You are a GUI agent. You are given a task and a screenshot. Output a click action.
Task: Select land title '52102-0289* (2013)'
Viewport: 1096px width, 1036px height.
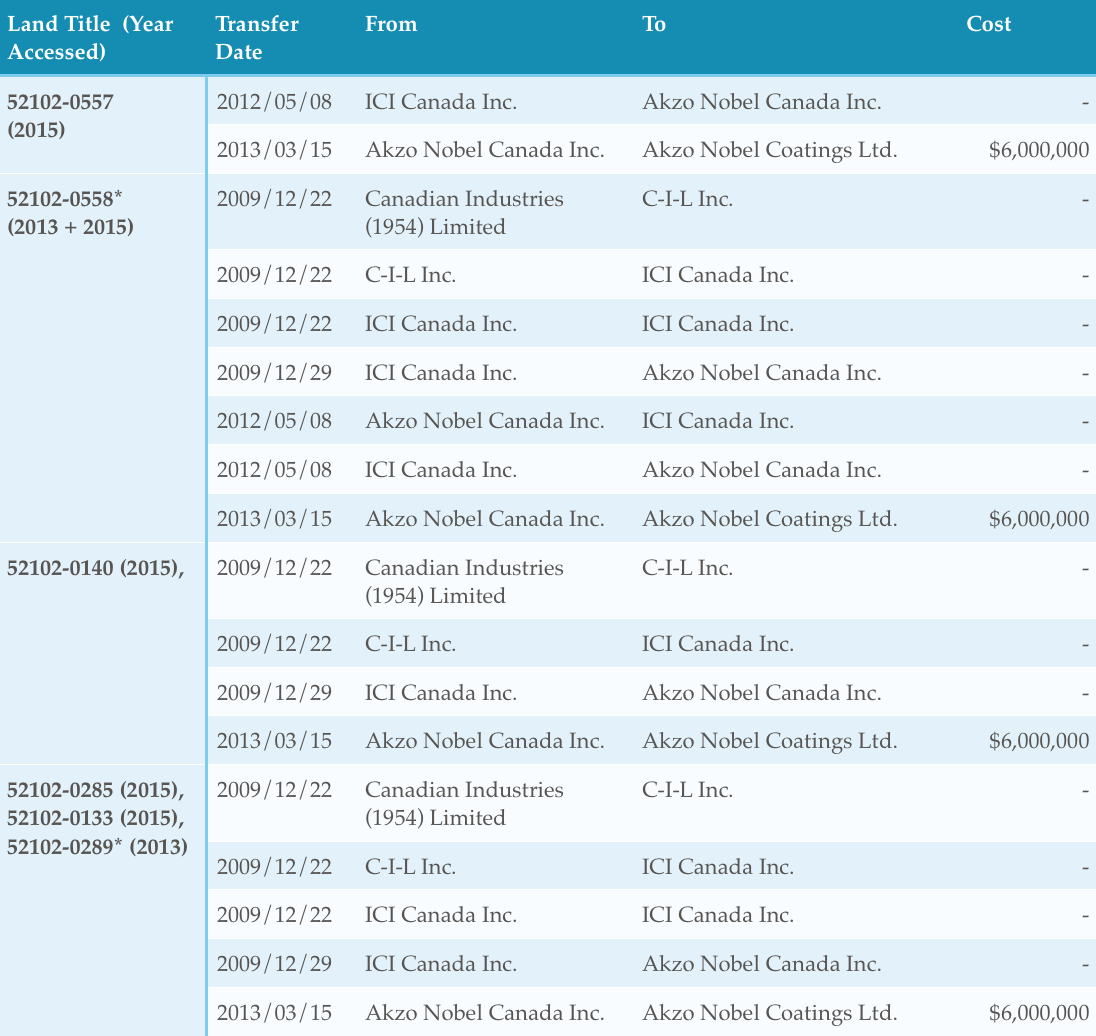[x=97, y=847]
